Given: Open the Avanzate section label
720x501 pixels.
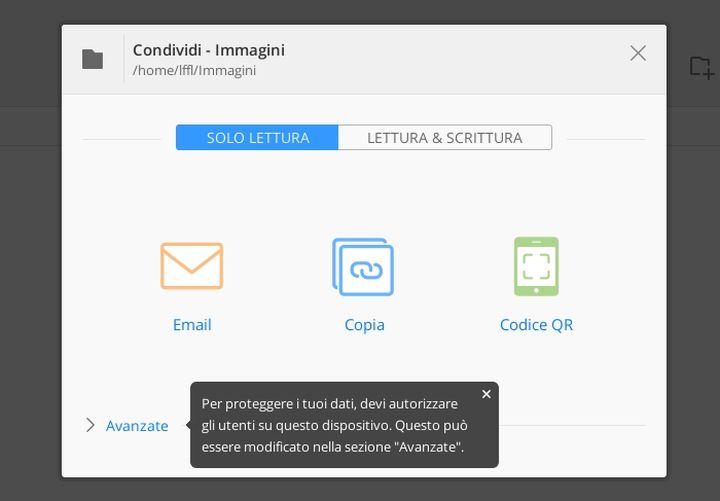Looking at the screenshot, I should 137,425.
